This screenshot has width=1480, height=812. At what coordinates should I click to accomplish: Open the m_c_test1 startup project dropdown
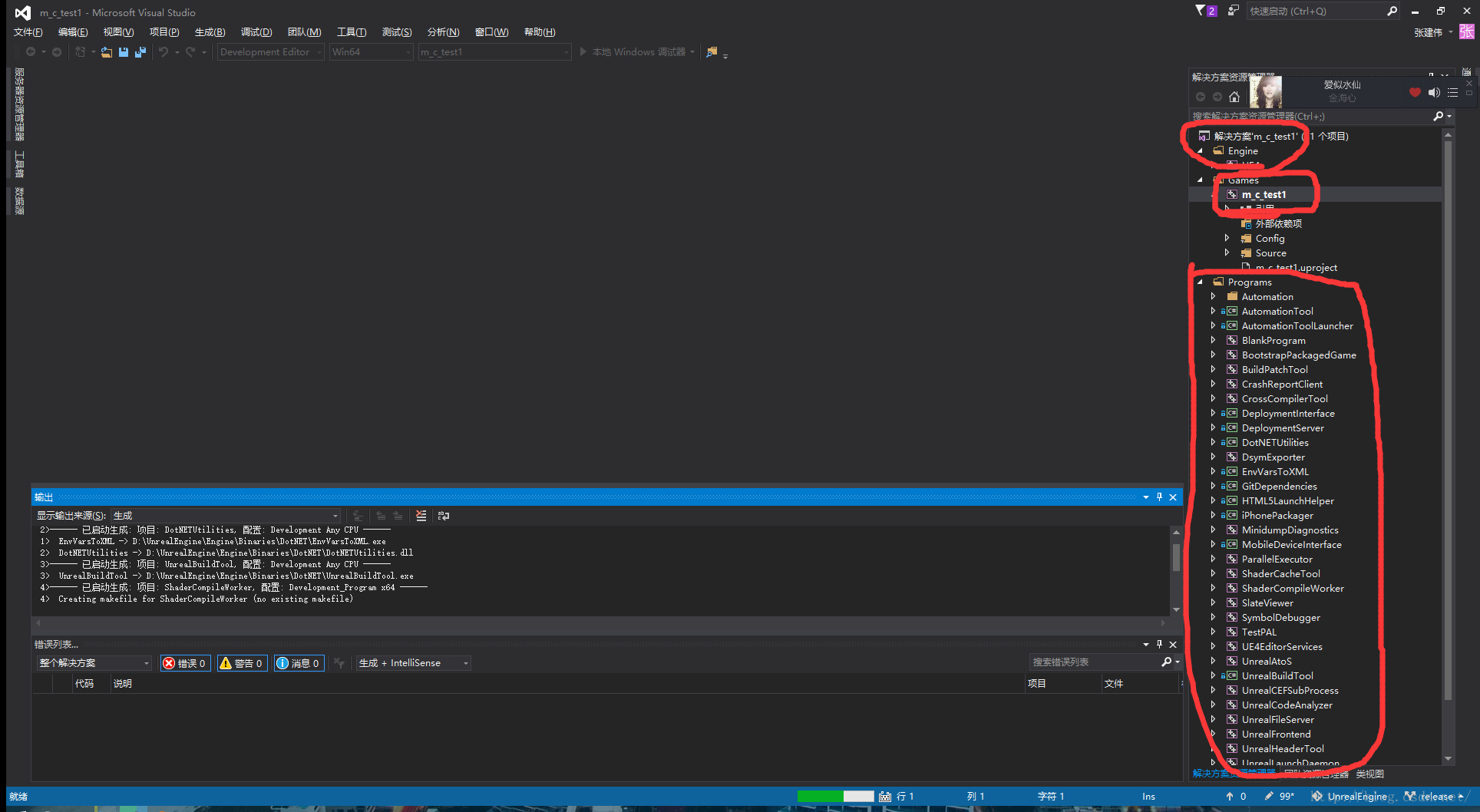(495, 52)
